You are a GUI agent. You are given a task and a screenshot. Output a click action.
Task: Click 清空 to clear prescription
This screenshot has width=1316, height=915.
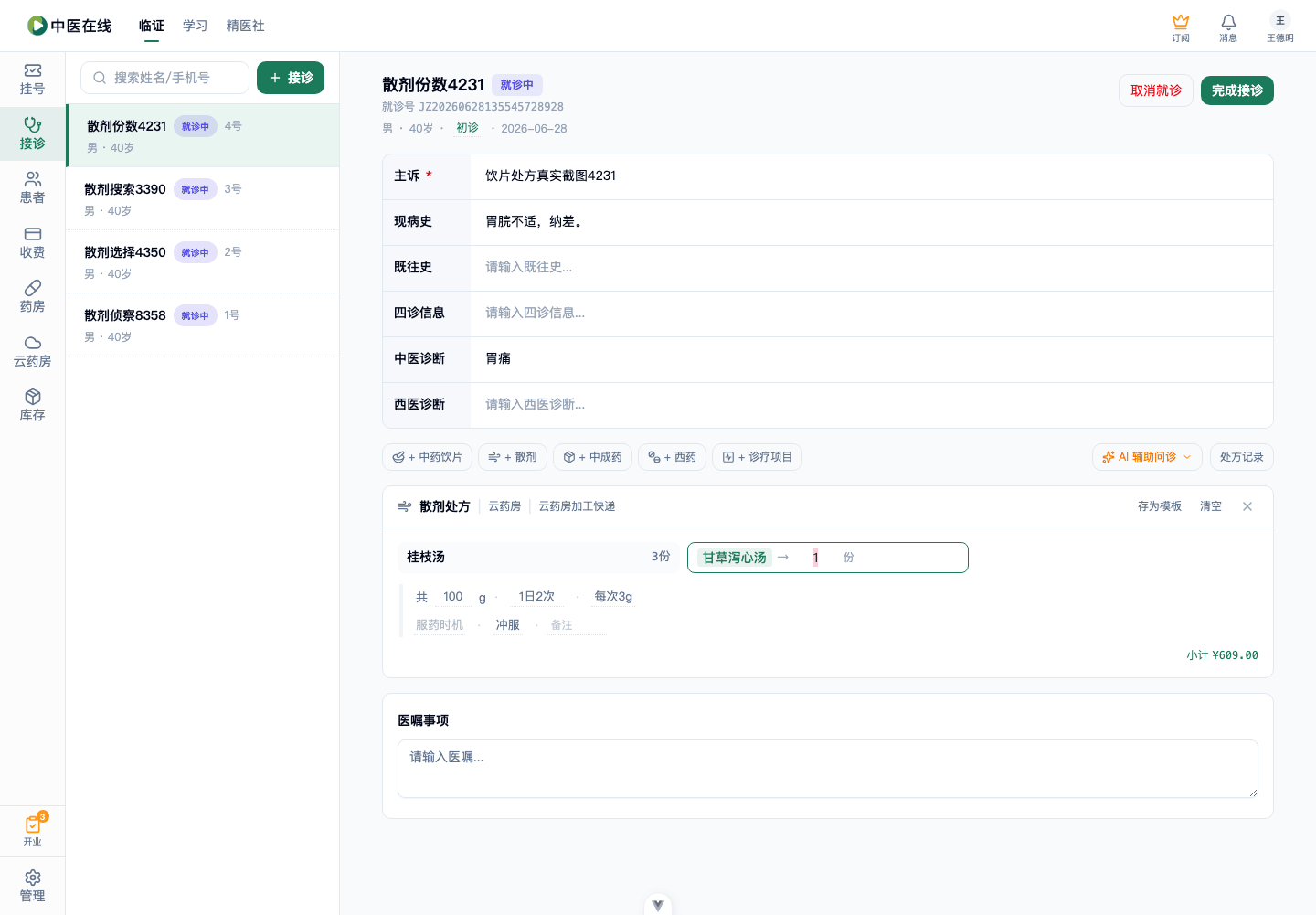point(1211,506)
